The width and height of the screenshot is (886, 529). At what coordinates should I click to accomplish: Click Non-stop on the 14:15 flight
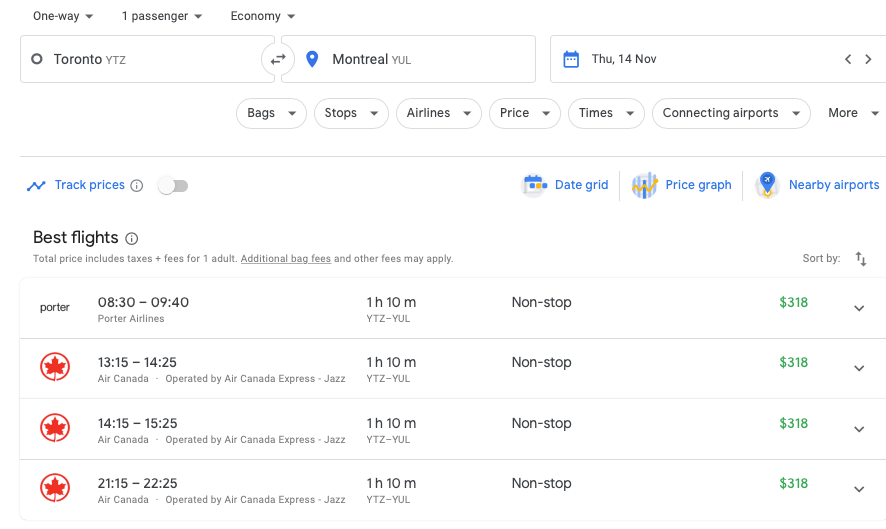point(541,423)
